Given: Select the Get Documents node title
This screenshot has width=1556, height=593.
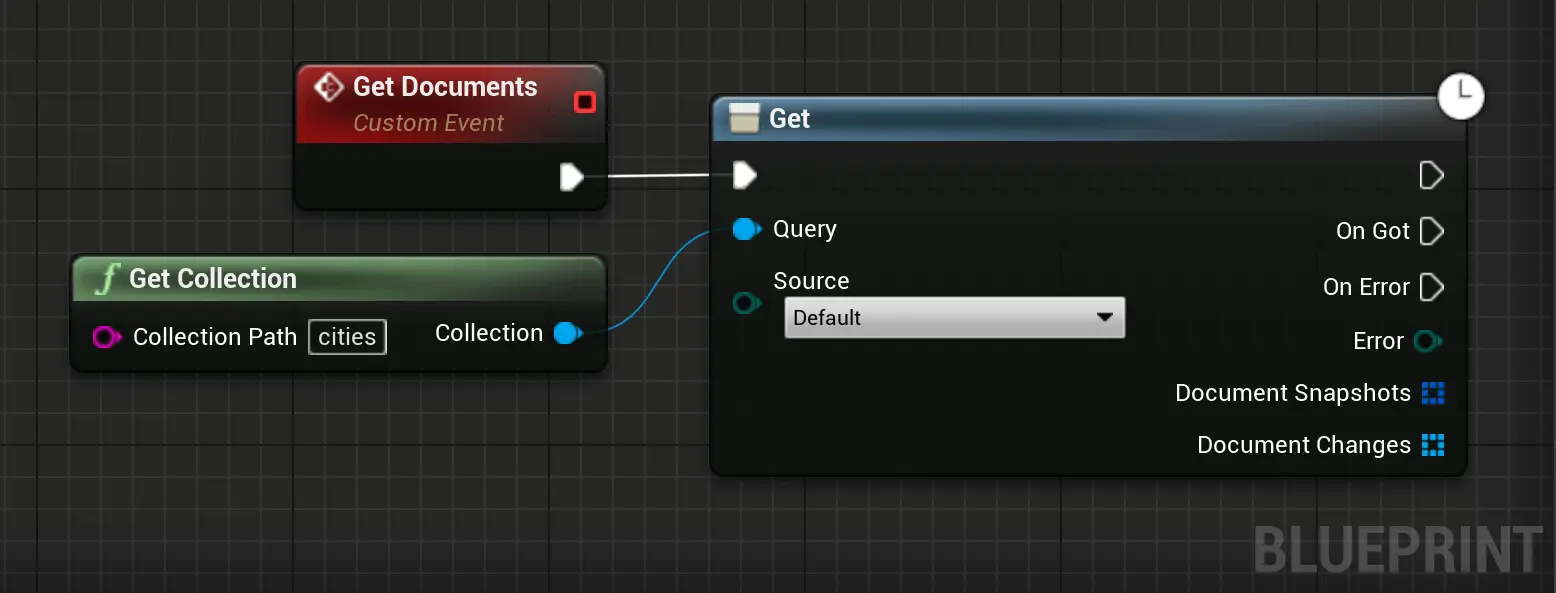Looking at the screenshot, I should coord(445,87).
